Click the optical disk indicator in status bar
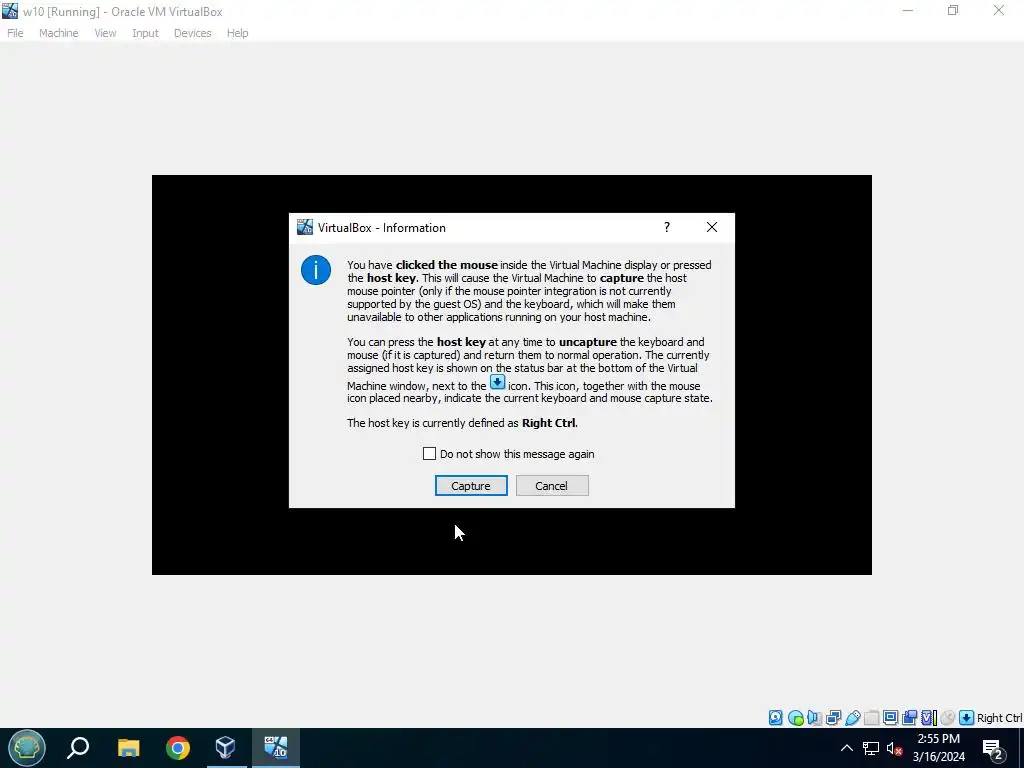This screenshot has height=768, width=1024. click(x=795, y=718)
